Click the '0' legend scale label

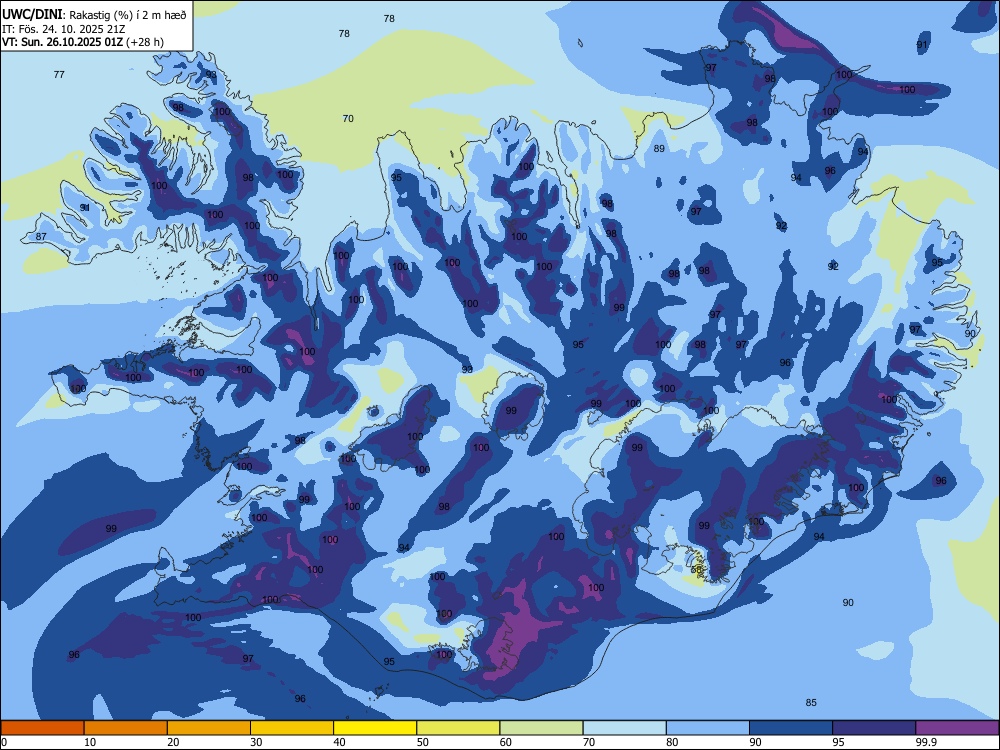(x=4, y=742)
